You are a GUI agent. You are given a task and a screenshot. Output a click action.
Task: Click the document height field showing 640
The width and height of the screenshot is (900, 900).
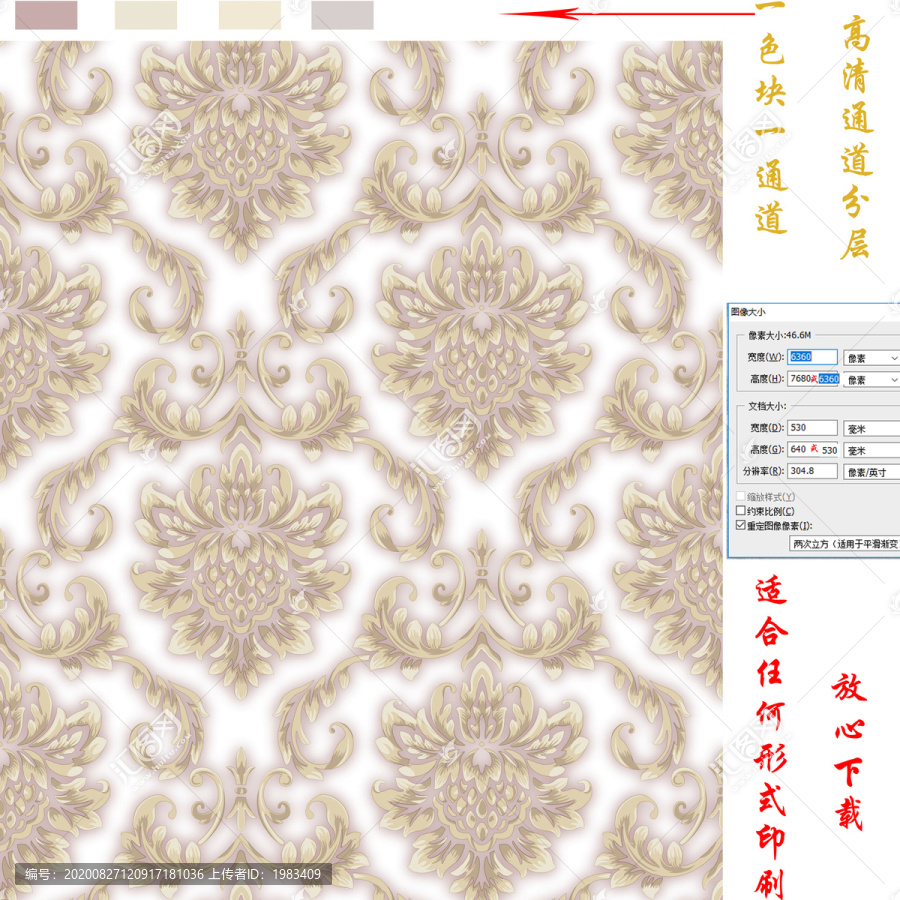click(812, 449)
